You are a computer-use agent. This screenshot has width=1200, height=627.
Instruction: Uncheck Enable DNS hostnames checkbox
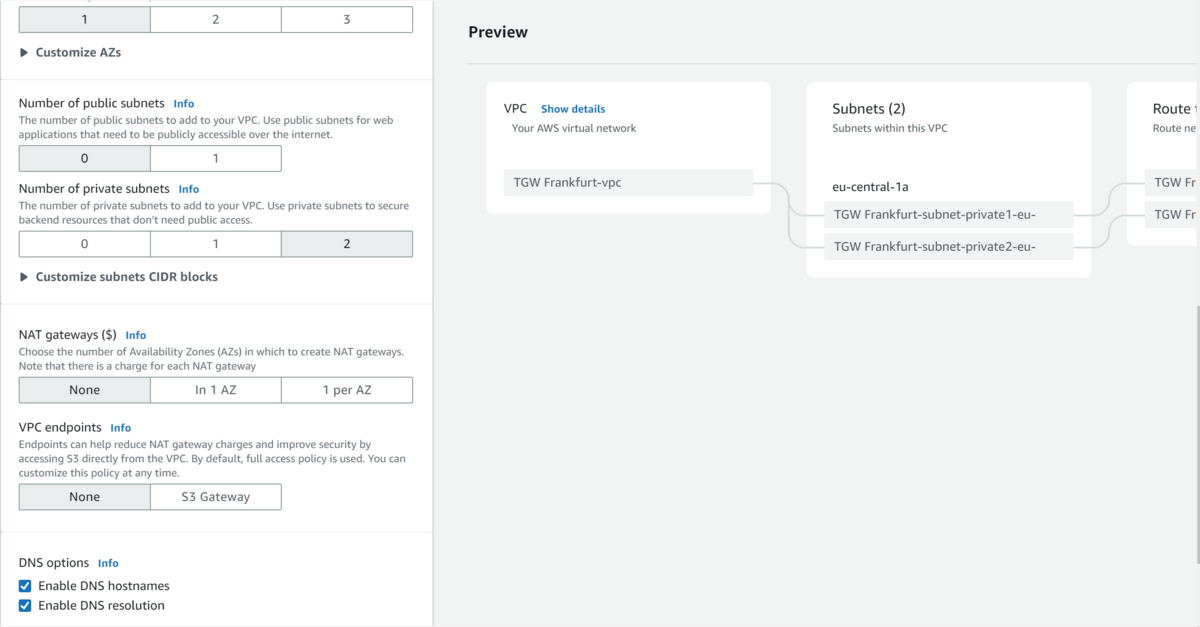click(26, 586)
